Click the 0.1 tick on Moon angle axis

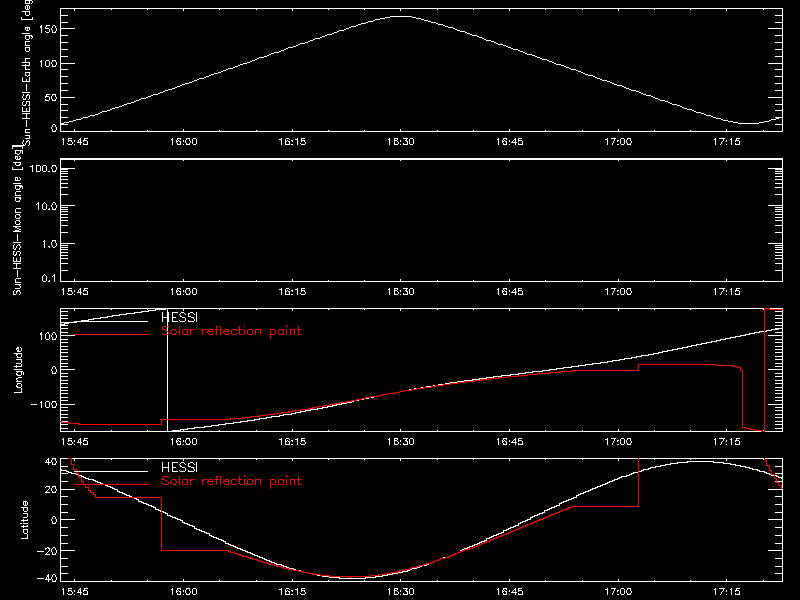click(x=48, y=278)
